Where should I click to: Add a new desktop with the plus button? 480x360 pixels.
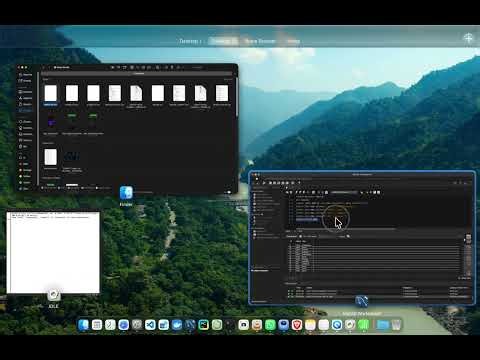tap(468, 38)
